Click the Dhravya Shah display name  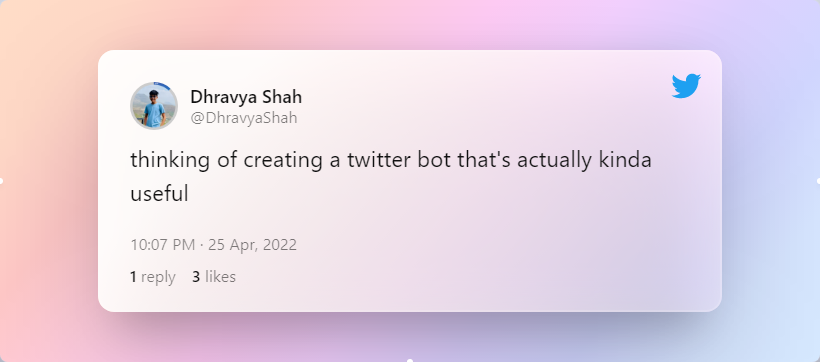pos(246,97)
